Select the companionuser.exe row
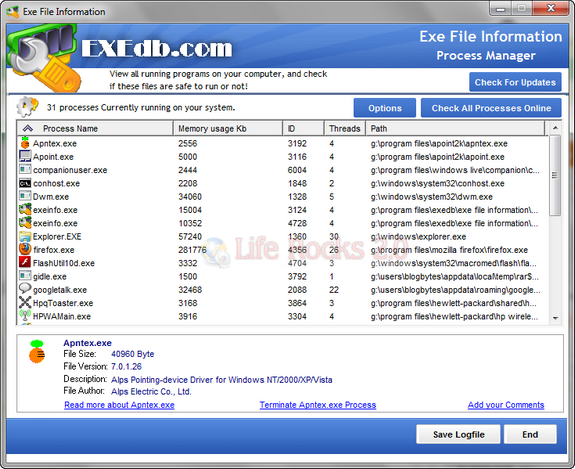575x469 pixels. [x=282, y=170]
